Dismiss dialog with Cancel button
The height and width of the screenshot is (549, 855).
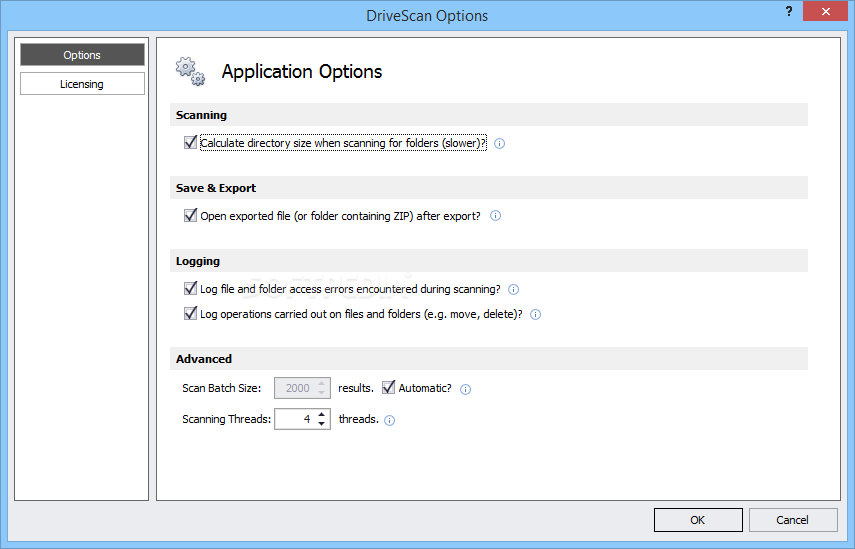coord(793,520)
